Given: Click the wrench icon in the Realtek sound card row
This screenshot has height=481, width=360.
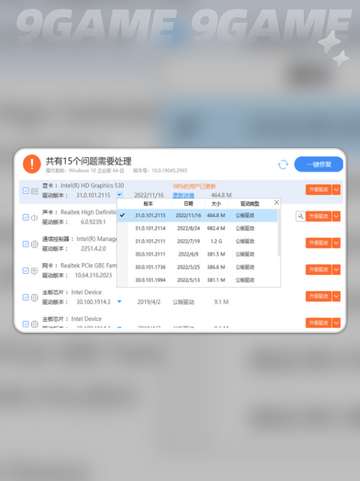Looking at the screenshot, I should coord(300,216).
